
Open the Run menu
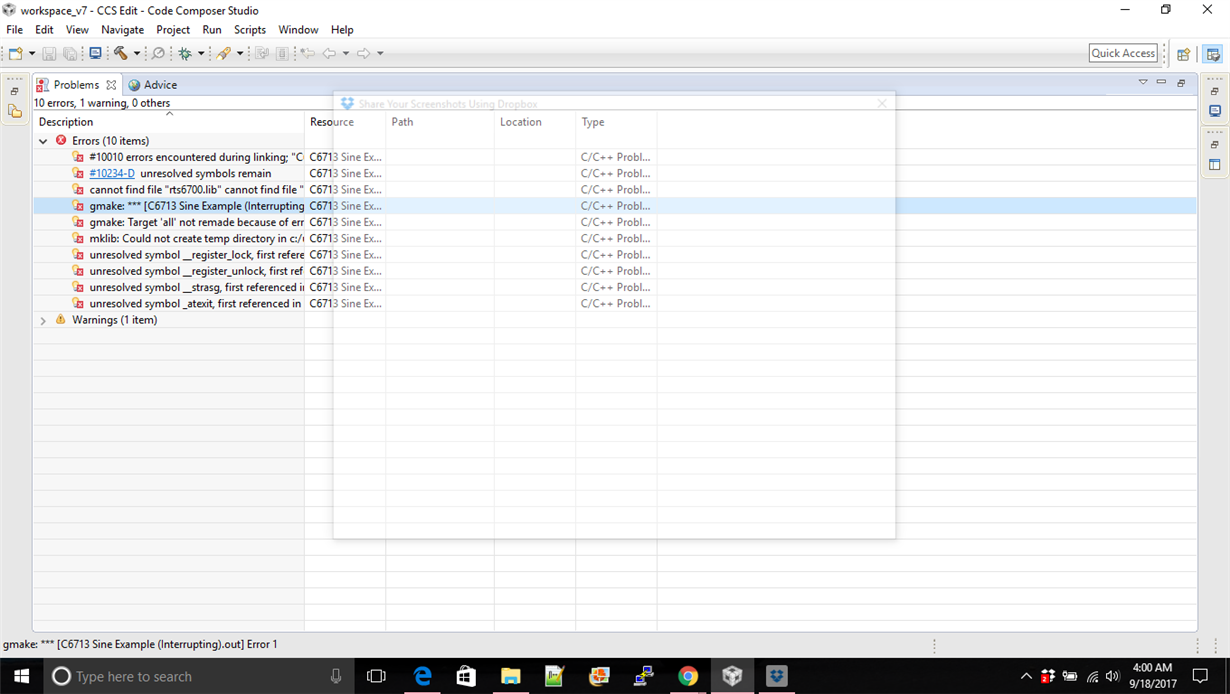click(212, 30)
